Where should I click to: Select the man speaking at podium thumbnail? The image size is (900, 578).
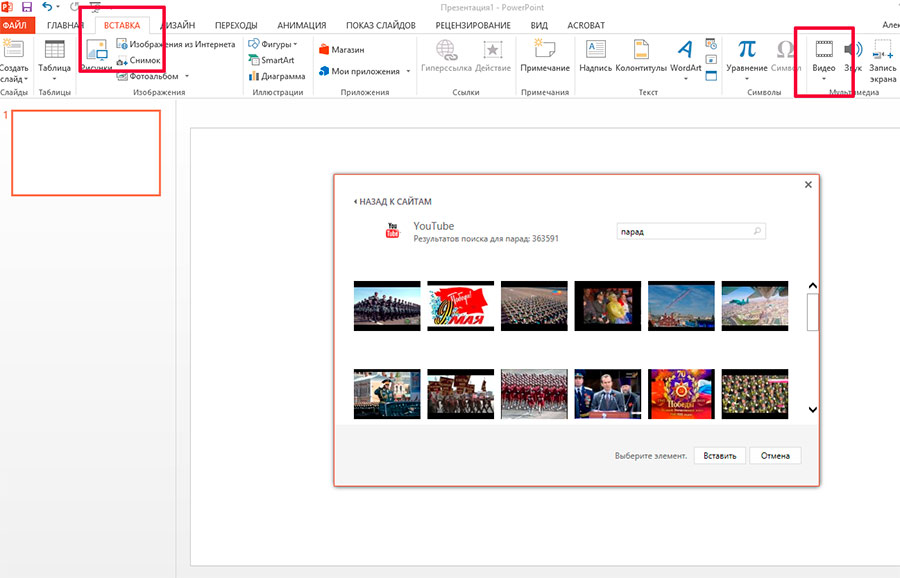click(607, 394)
